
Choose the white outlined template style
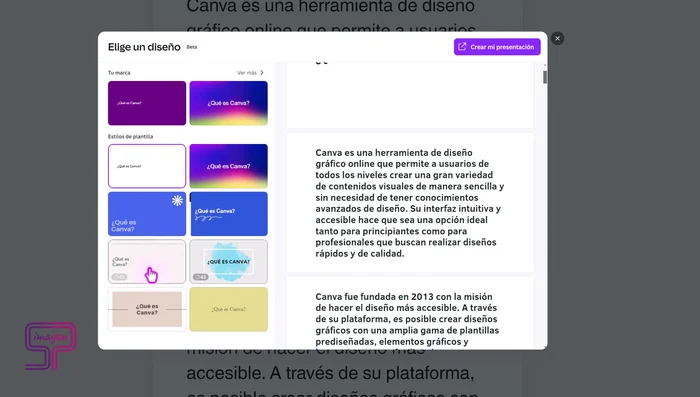147,166
